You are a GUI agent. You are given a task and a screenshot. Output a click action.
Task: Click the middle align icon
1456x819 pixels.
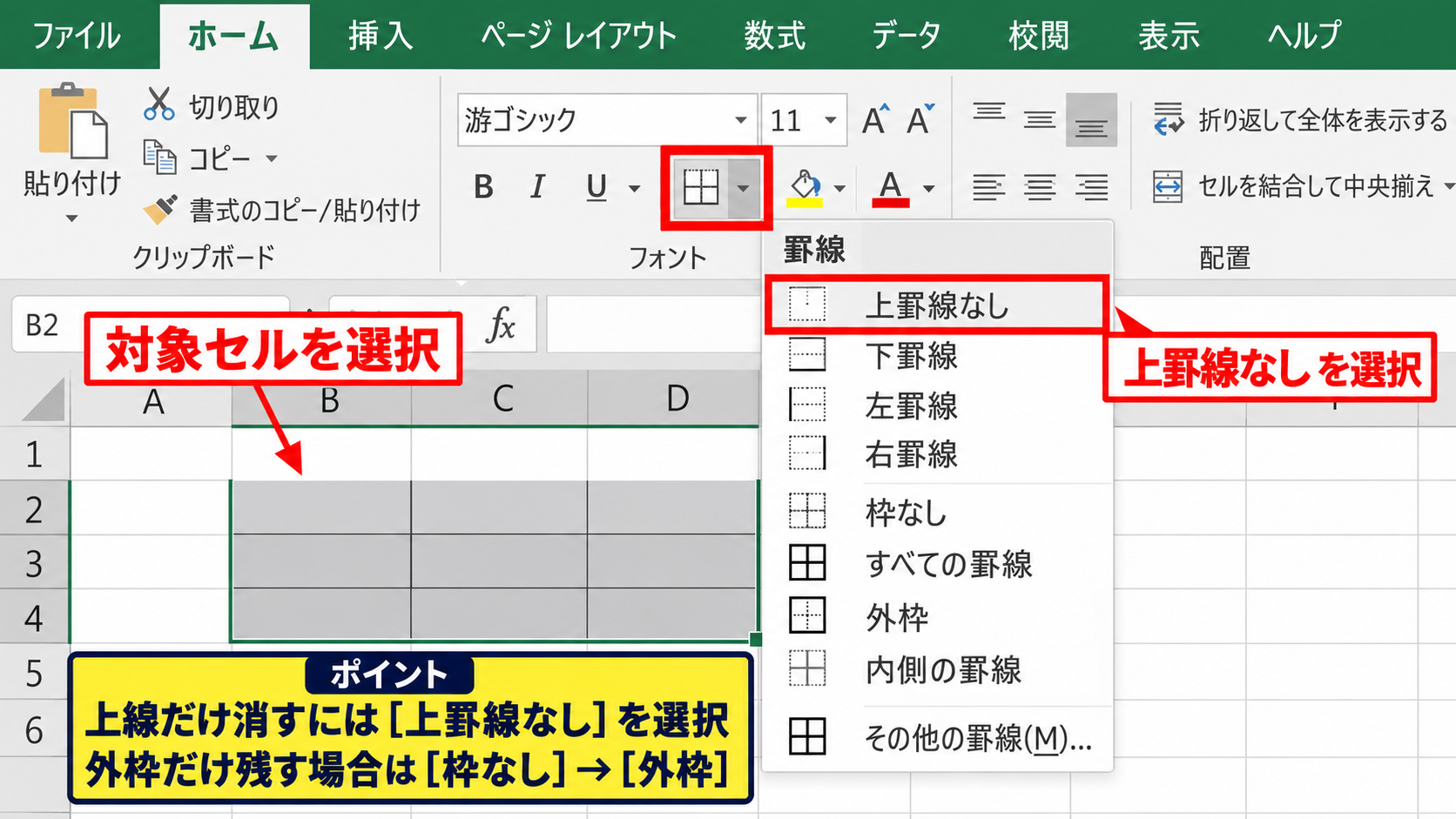click(1040, 119)
